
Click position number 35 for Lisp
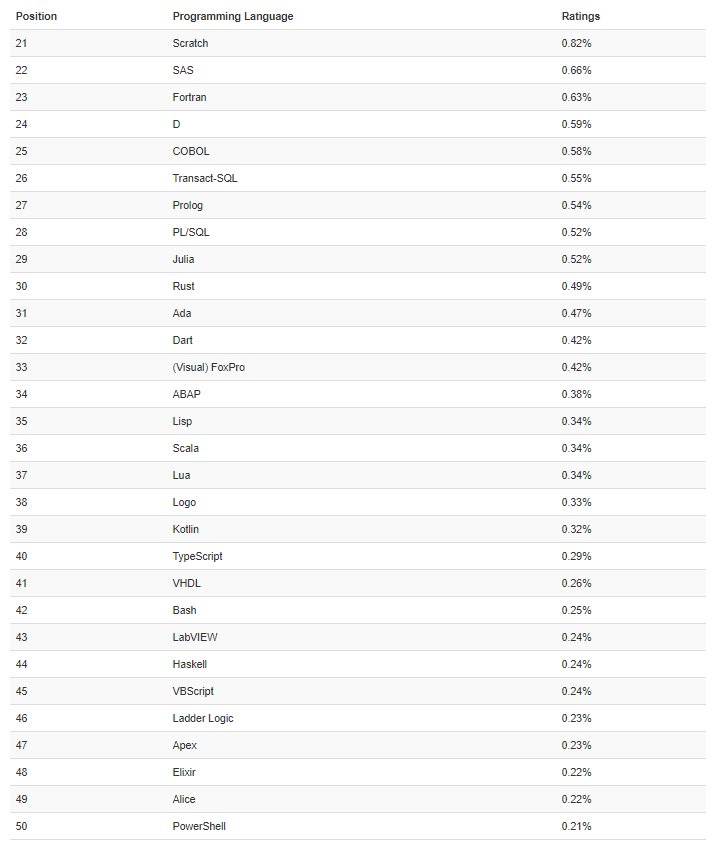click(x=22, y=422)
